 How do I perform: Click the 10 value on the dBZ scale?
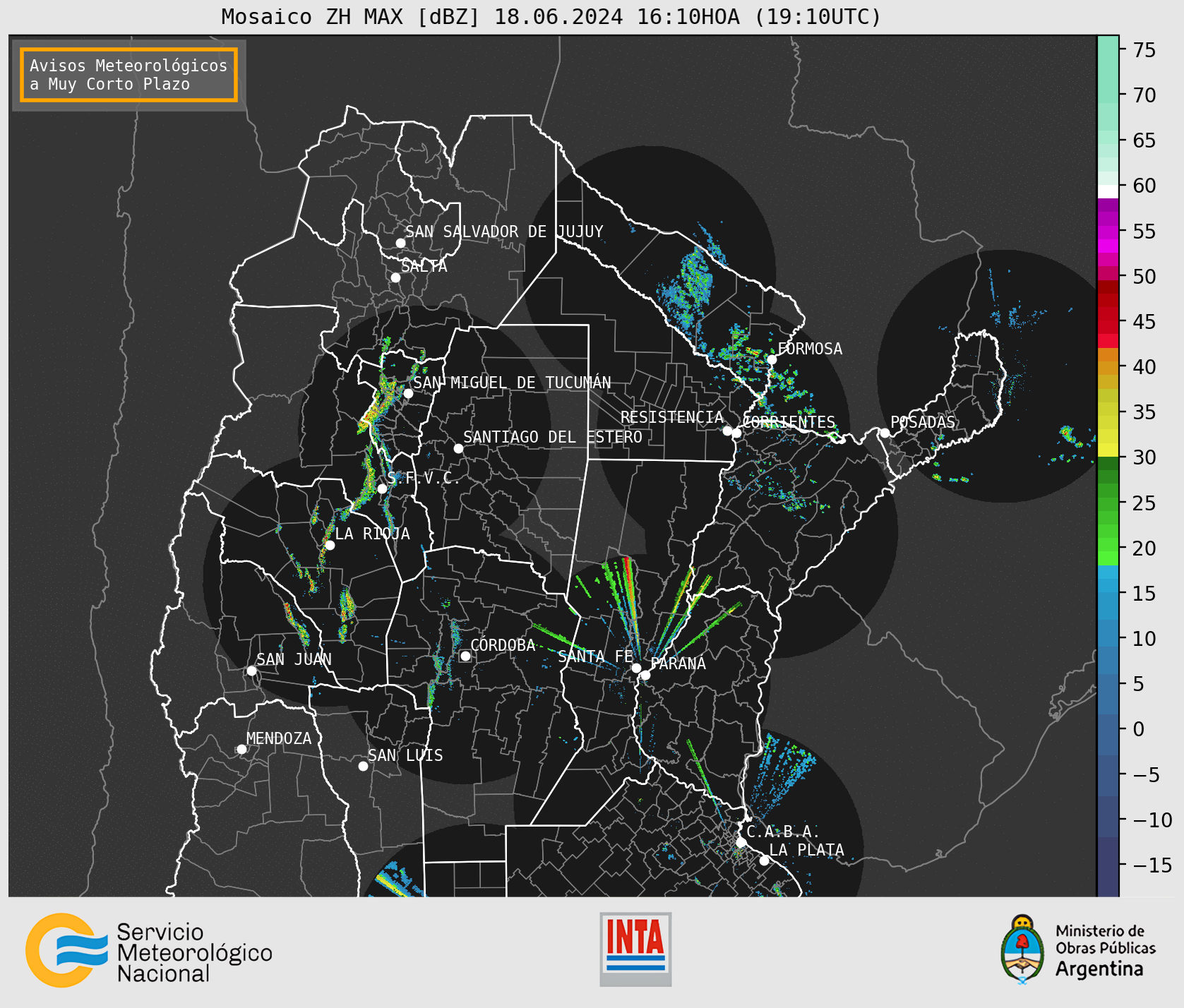pyautogui.click(x=1144, y=639)
